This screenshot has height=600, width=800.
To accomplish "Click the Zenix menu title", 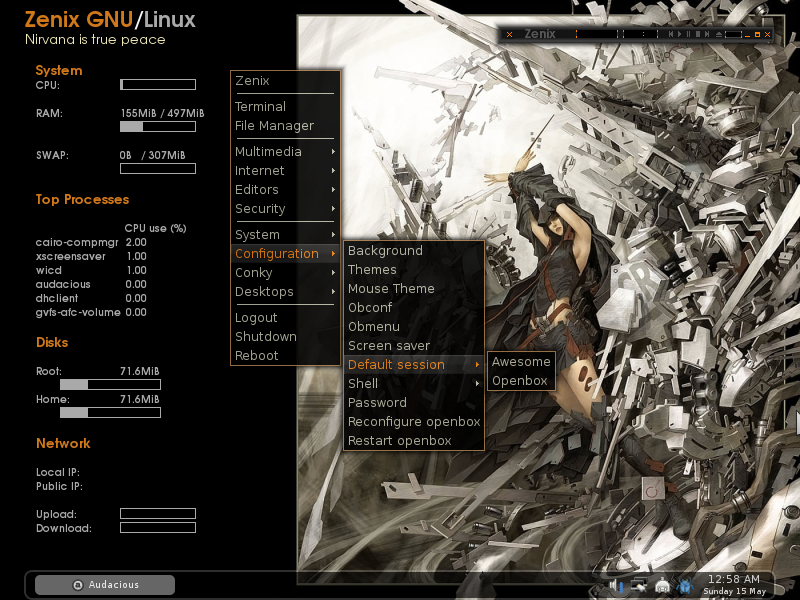I will pos(285,81).
